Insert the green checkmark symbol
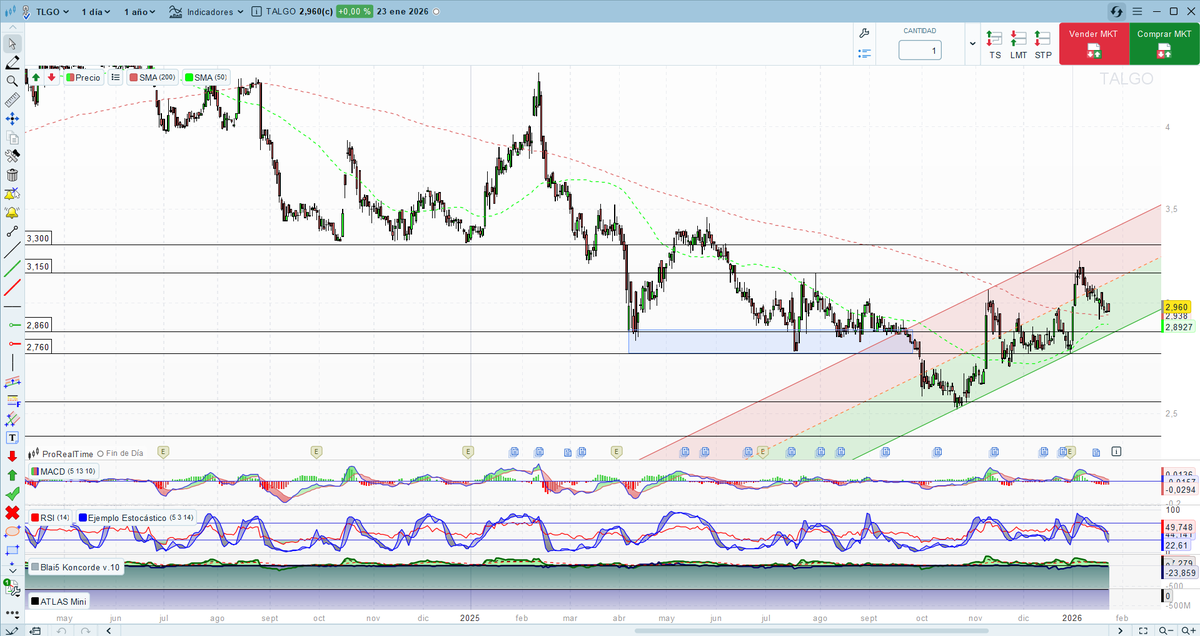The image size is (1200, 636). [12, 494]
